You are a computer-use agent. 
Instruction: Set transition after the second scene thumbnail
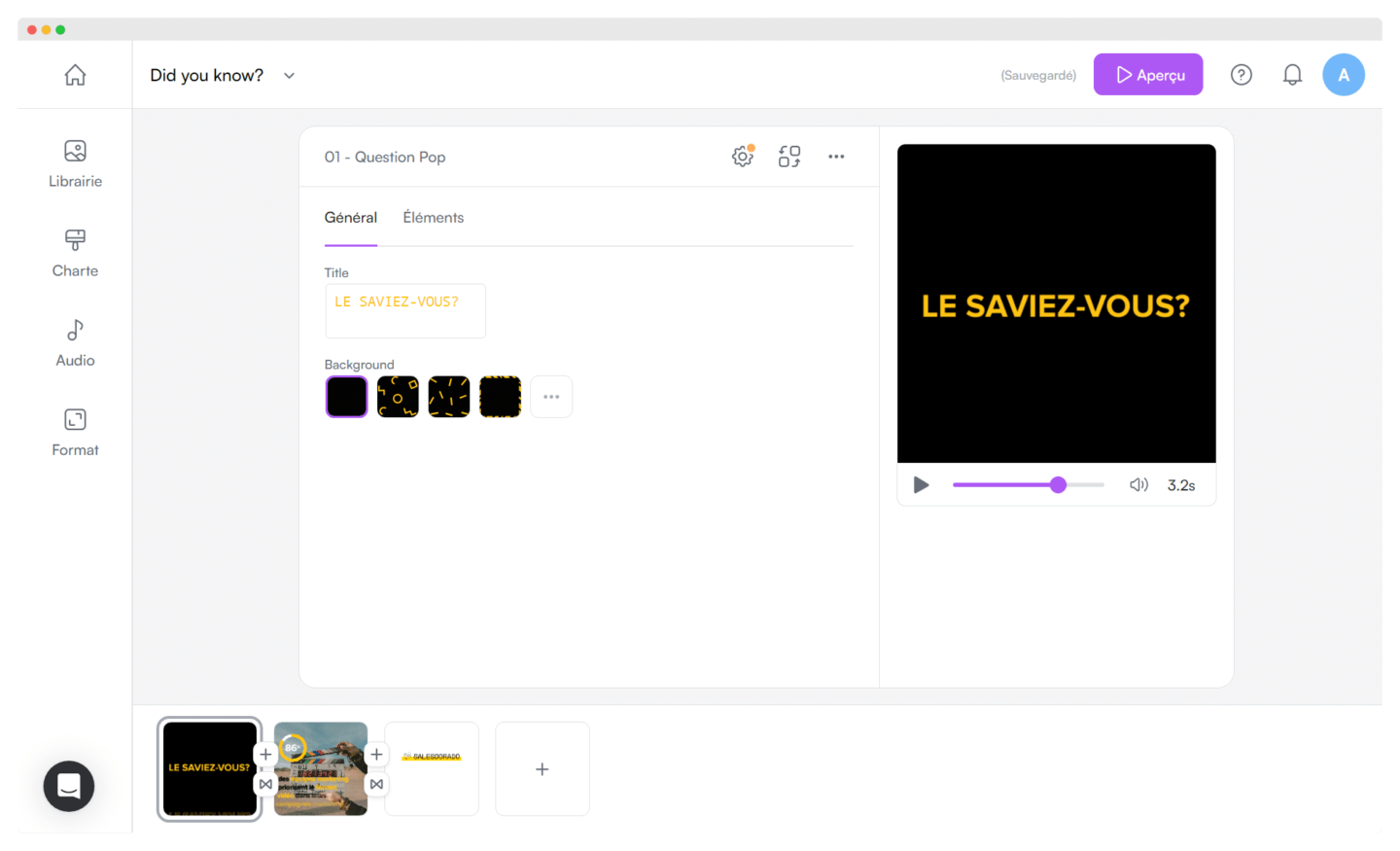[x=376, y=784]
